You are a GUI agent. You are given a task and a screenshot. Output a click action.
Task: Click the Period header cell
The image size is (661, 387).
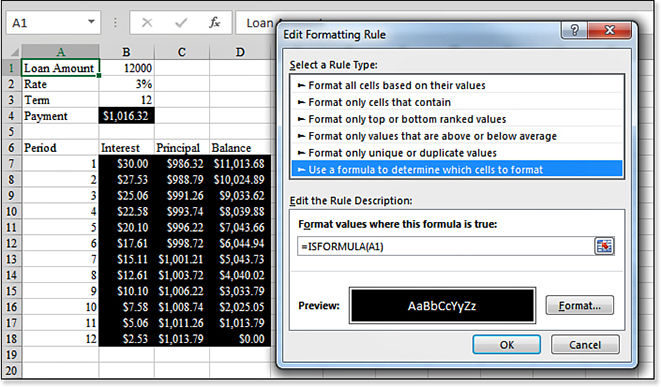click(60, 148)
